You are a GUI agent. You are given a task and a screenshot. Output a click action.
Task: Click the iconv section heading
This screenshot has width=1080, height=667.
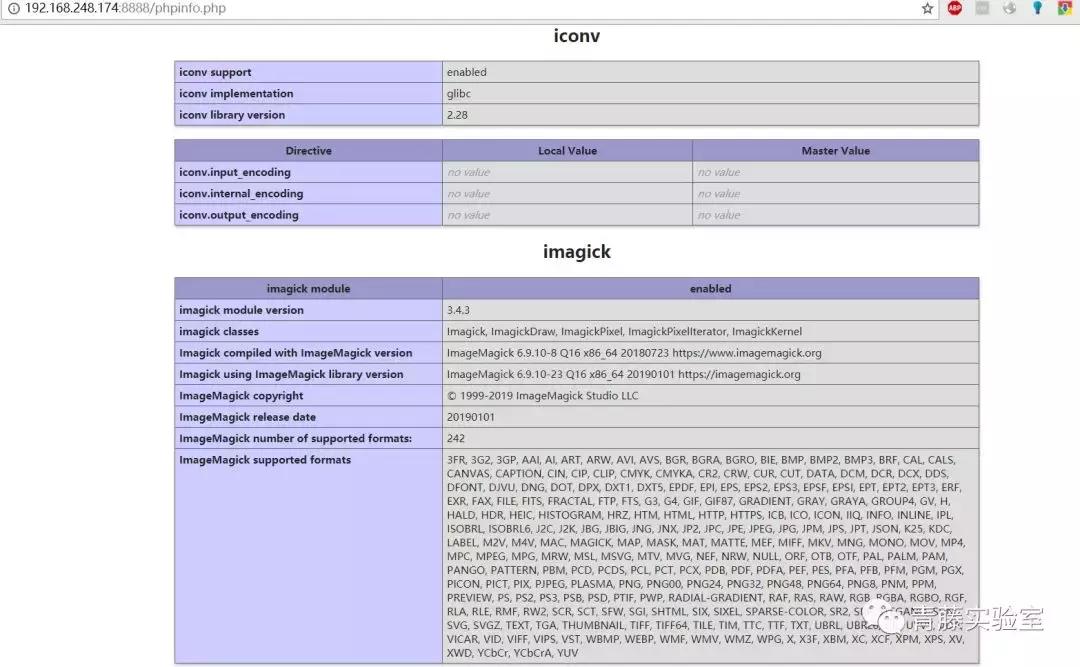click(576, 37)
